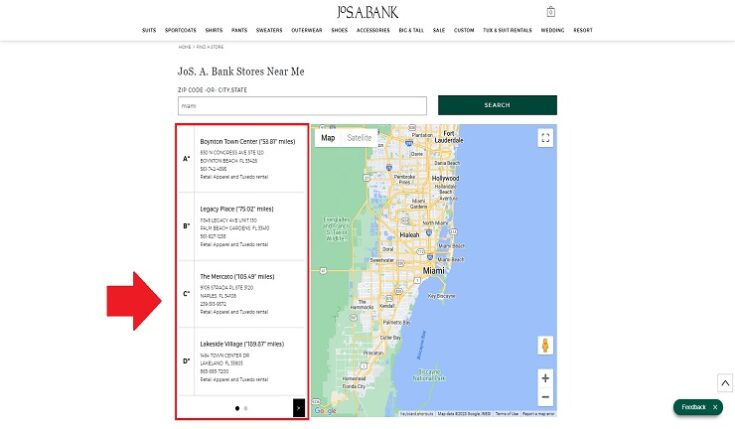This screenshot has height=429, width=735.
Task: Select Boynton Town Center store
Action: [248, 142]
